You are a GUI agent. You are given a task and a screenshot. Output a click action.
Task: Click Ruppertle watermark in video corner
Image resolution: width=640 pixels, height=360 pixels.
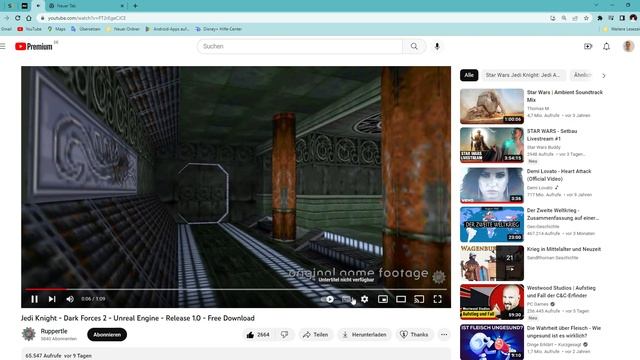click(439, 277)
